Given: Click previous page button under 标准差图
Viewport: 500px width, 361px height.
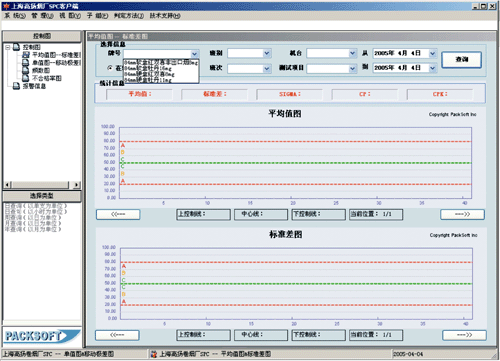Looking at the screenshot, I should [x=117, y=335].
